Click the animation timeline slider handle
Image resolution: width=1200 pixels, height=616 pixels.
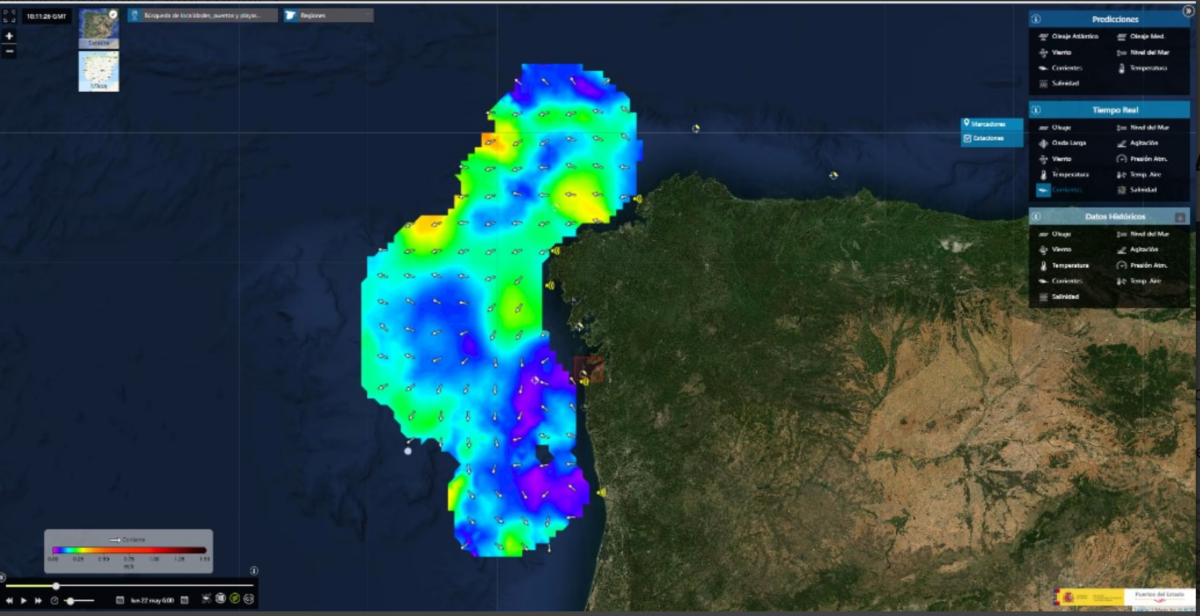(x=56, y=586)
